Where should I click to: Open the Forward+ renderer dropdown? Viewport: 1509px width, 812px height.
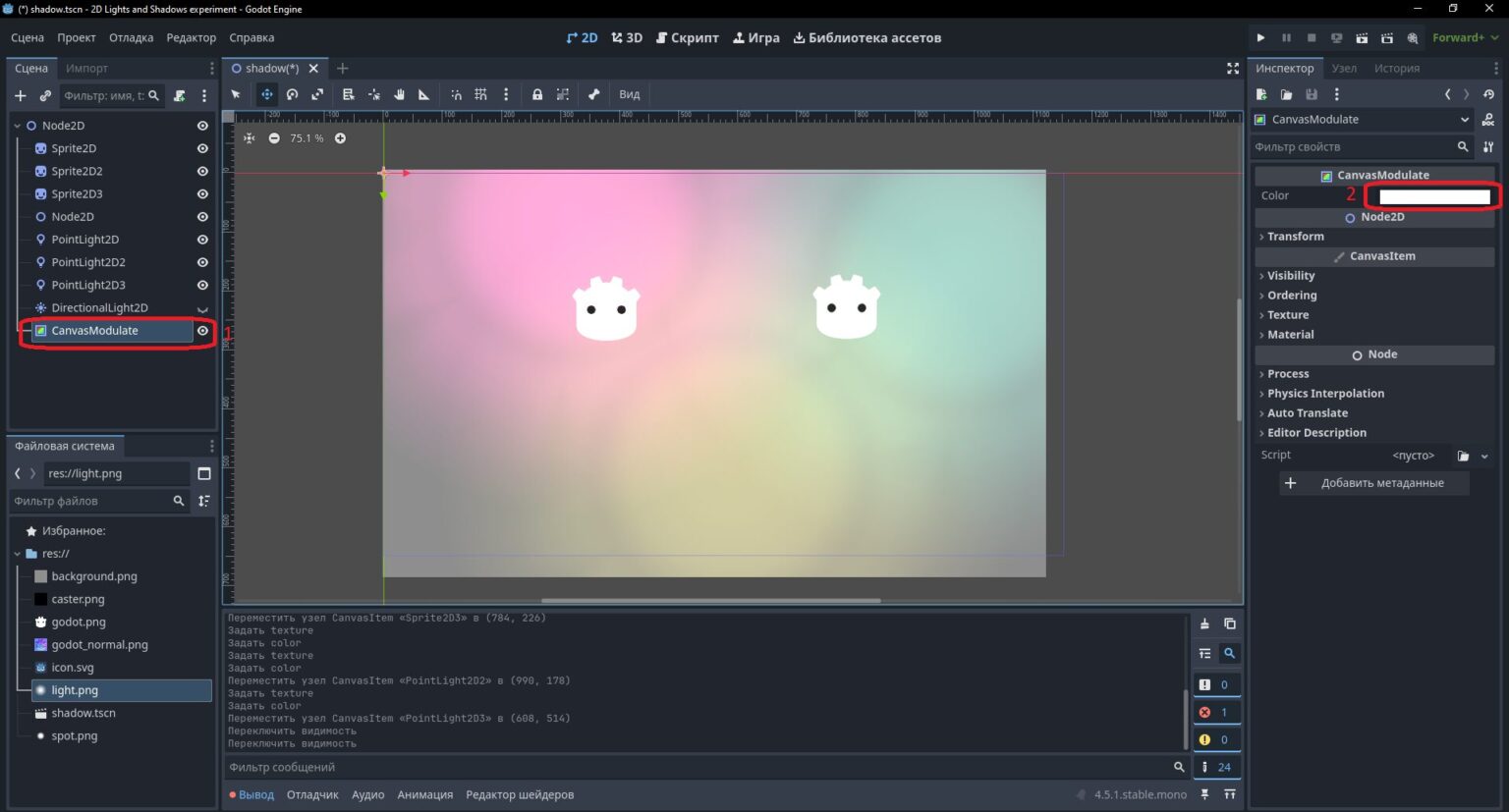[1465, 37]
